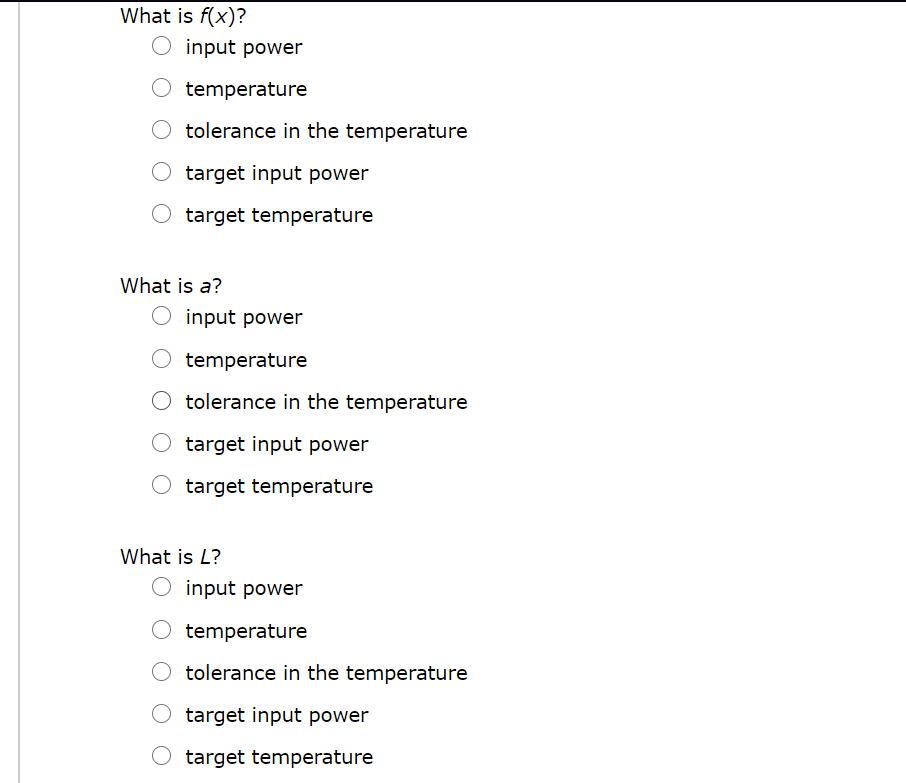The width and height of the screenshot is (906, 783).
Task: Click the question heading "What is L?"
Action: pyautogui.click(x=170, y=556)
